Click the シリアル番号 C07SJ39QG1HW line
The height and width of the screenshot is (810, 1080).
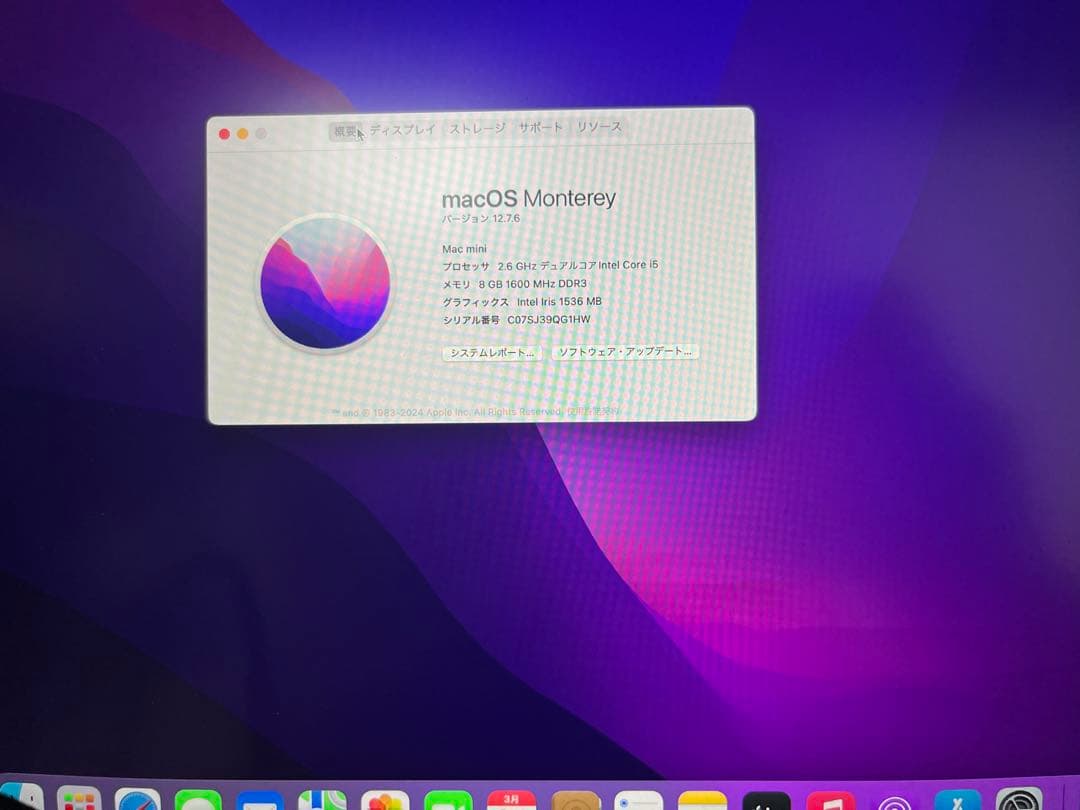pyautogui.click(x=516, y=320)
